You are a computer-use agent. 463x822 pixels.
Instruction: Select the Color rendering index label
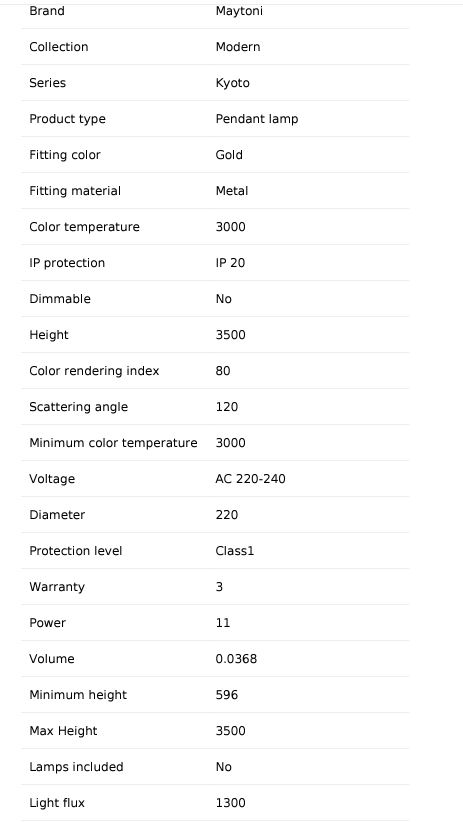coord(94,371)
